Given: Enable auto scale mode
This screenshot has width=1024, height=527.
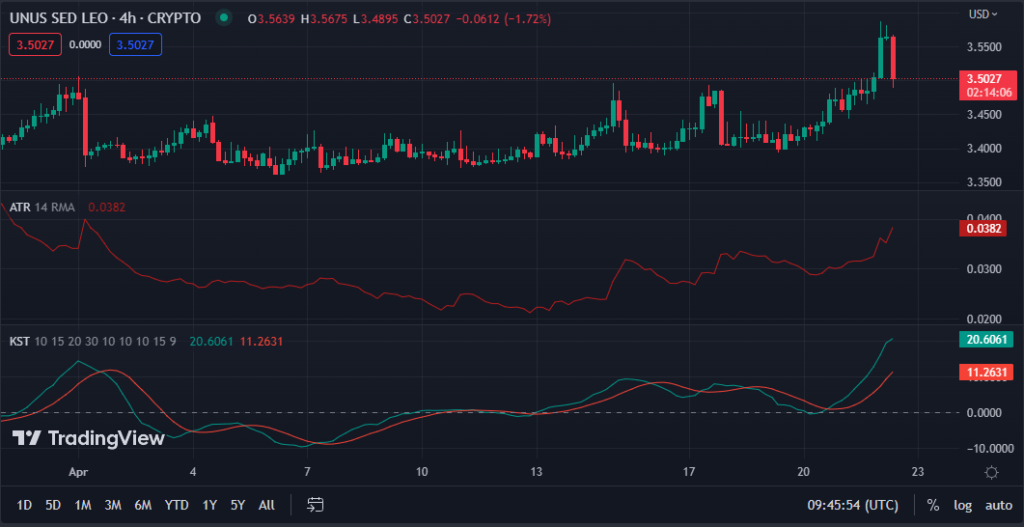Looking at the screenshot, I should coord(998,505).
